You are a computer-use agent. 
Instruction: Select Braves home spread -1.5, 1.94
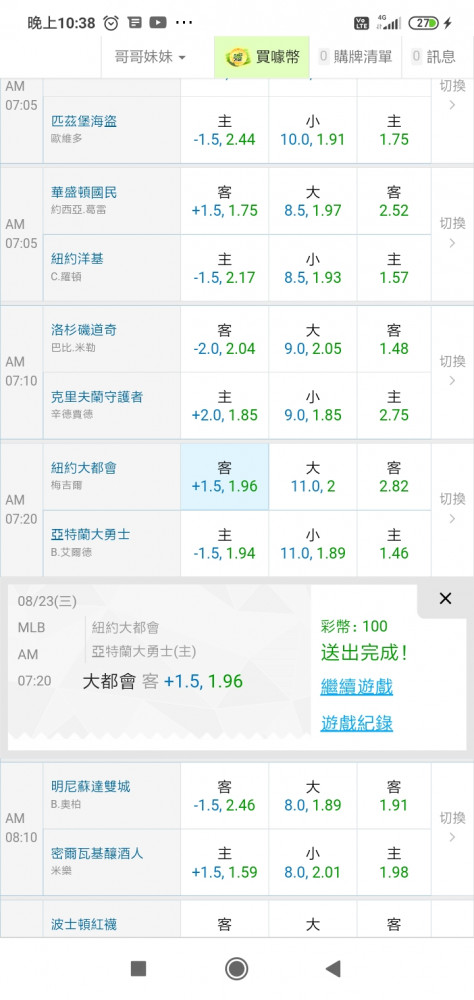click(225, 543)
